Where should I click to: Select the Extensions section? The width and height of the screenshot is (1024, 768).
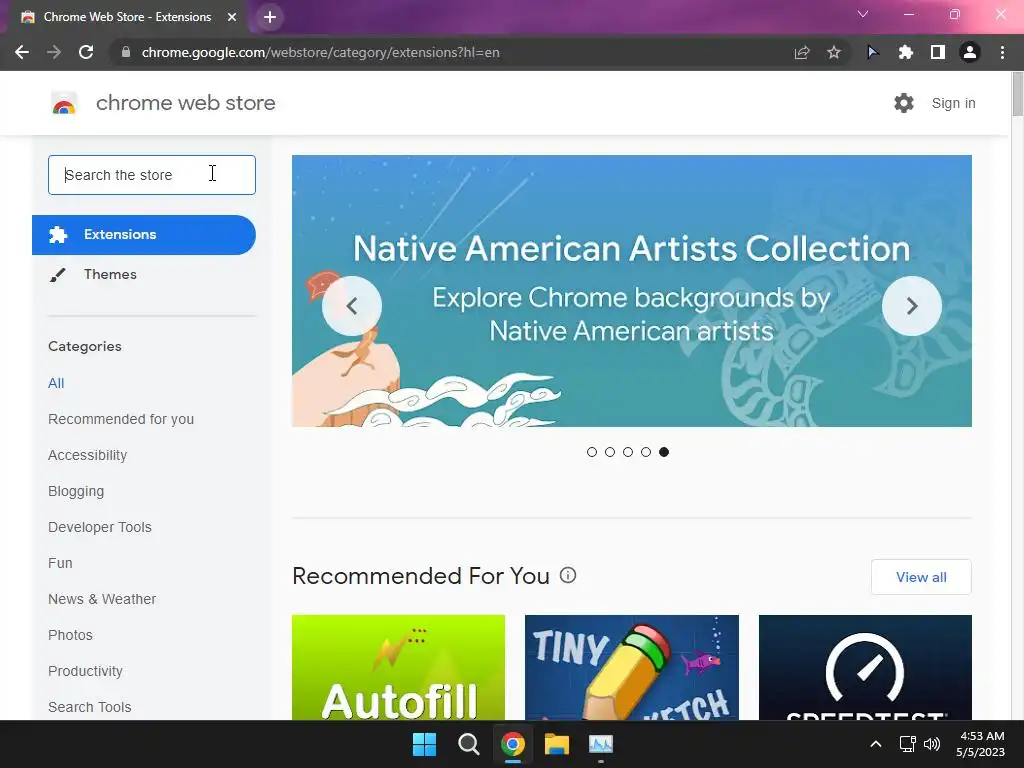coord(144,234)
